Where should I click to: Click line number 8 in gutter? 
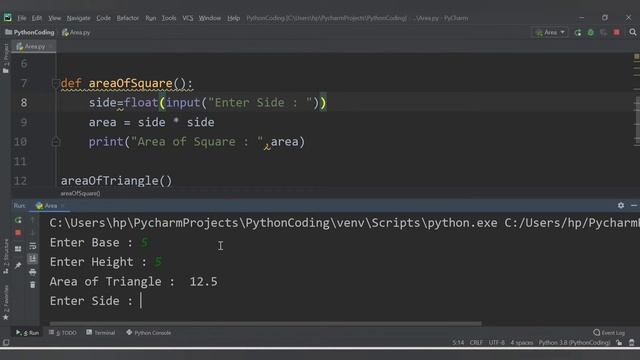click(24, 102)
